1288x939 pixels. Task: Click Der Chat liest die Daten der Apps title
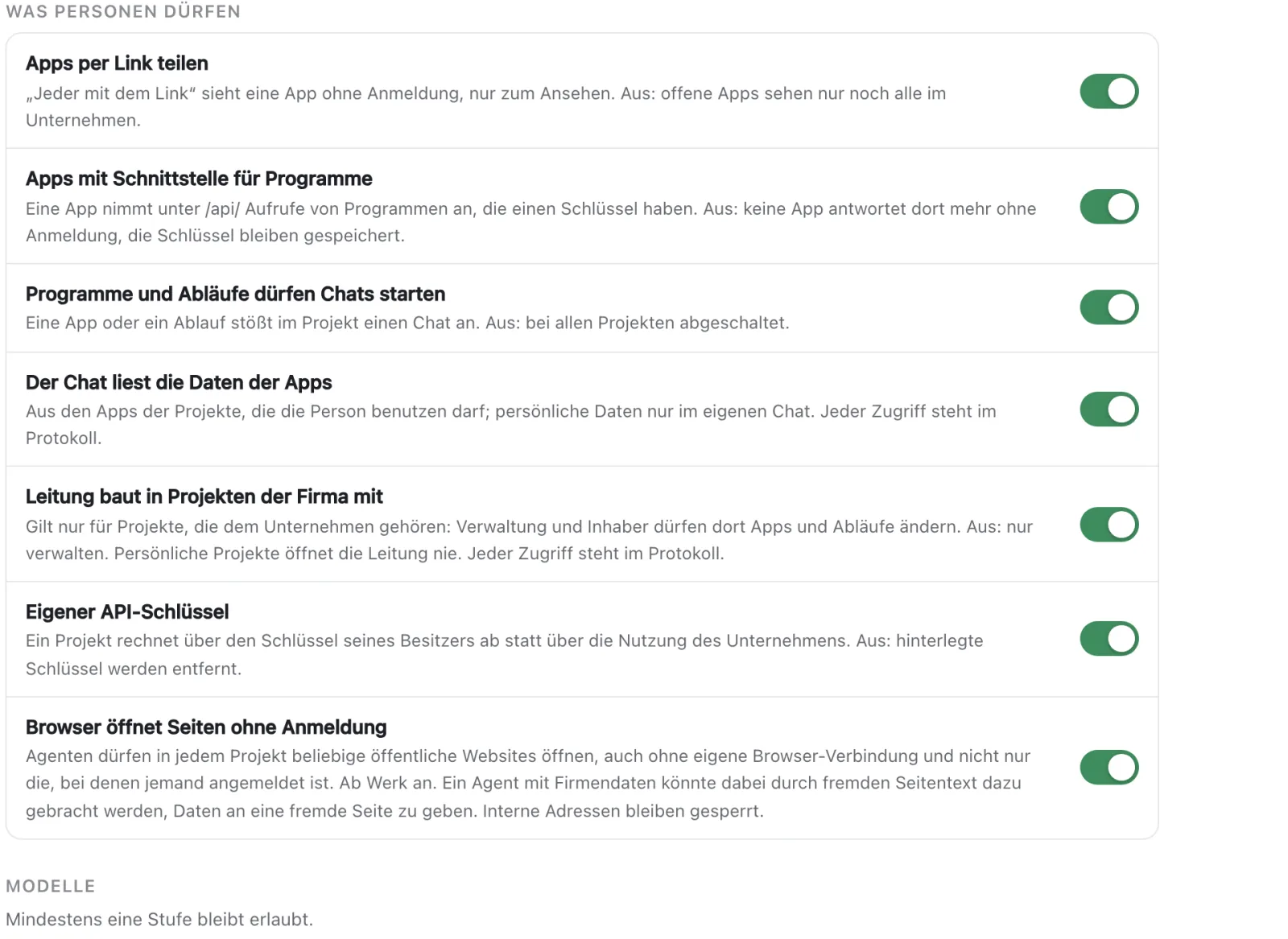point(179,382)
